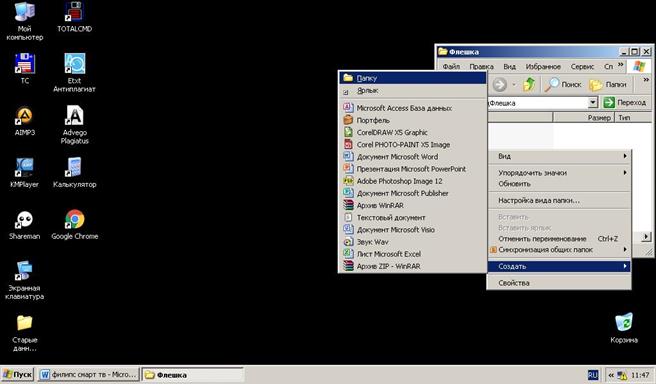
Task: Sort files by Размер column header
Action: [x=583, y=118]
